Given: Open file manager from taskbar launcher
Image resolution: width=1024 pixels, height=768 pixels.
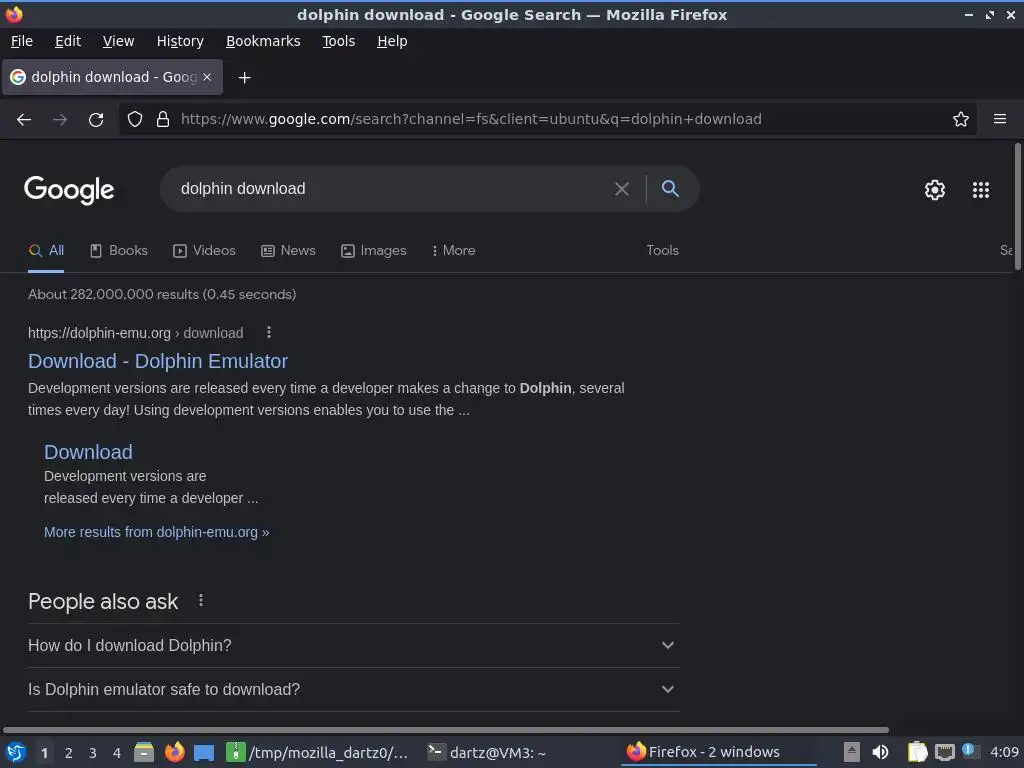Looking at the screenshot, I should coord(144,752).
